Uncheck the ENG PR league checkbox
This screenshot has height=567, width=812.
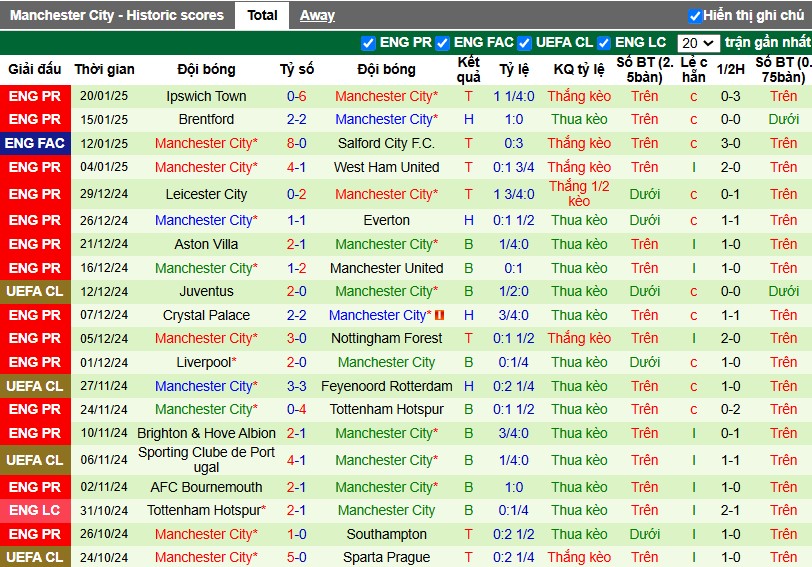tap(368, 43)
